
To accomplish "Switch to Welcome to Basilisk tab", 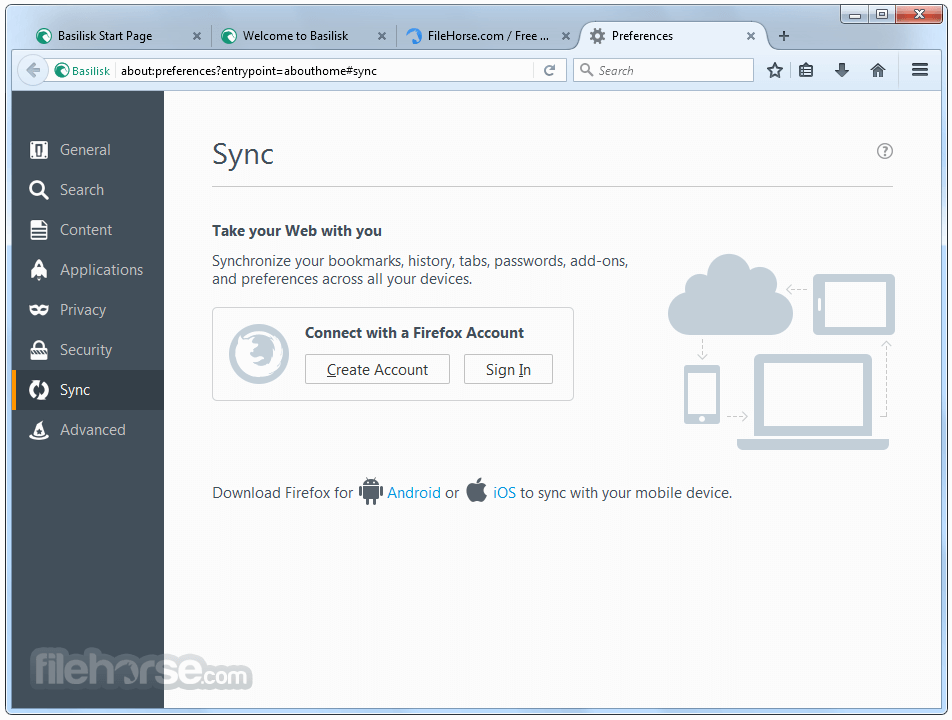I will tap(302, 36).
